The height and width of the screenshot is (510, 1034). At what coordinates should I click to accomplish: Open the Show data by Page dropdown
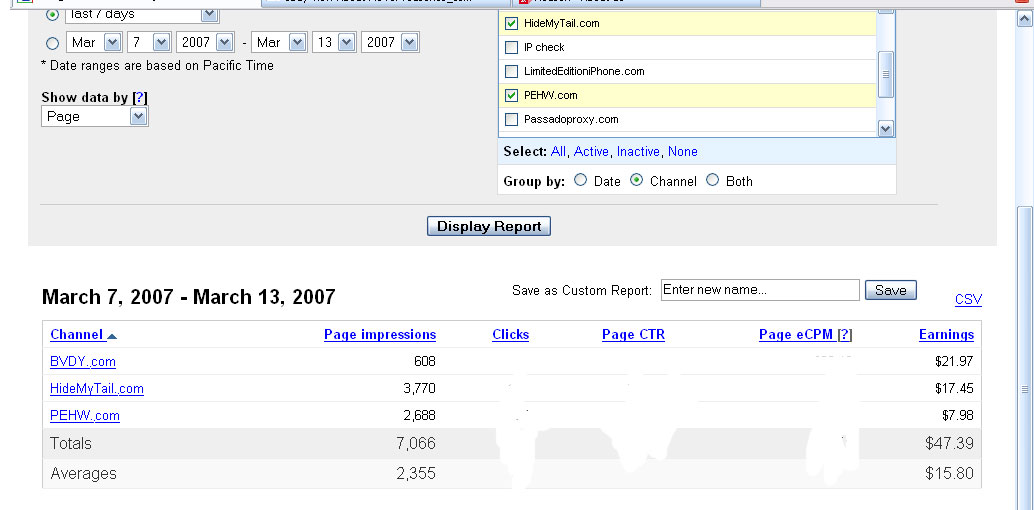[95, 117]
